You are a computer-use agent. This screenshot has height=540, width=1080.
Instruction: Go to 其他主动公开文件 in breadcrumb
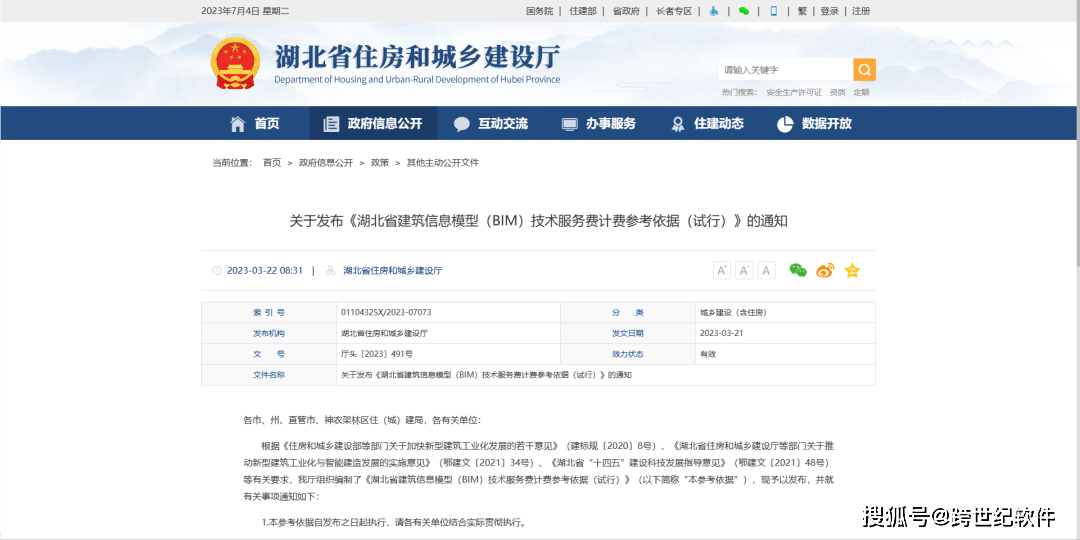coord(442,163)
